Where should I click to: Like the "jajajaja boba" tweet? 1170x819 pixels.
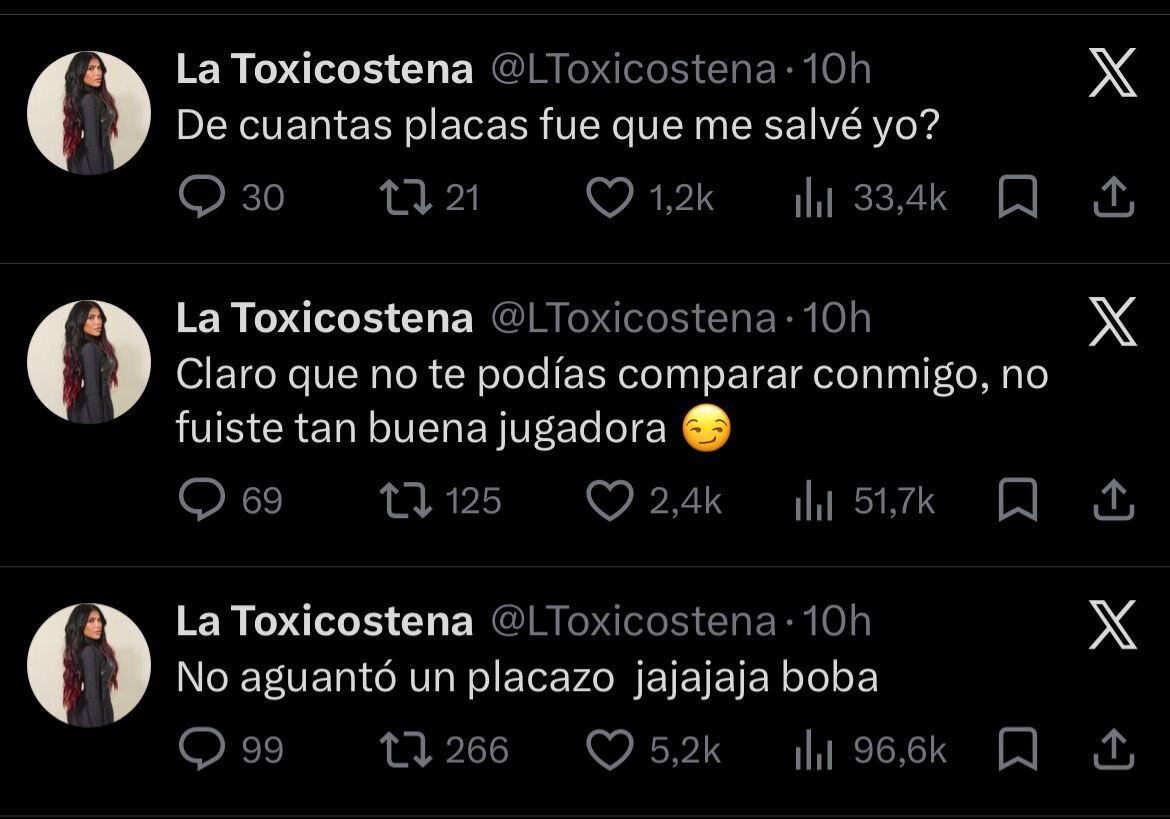point(612,747)
